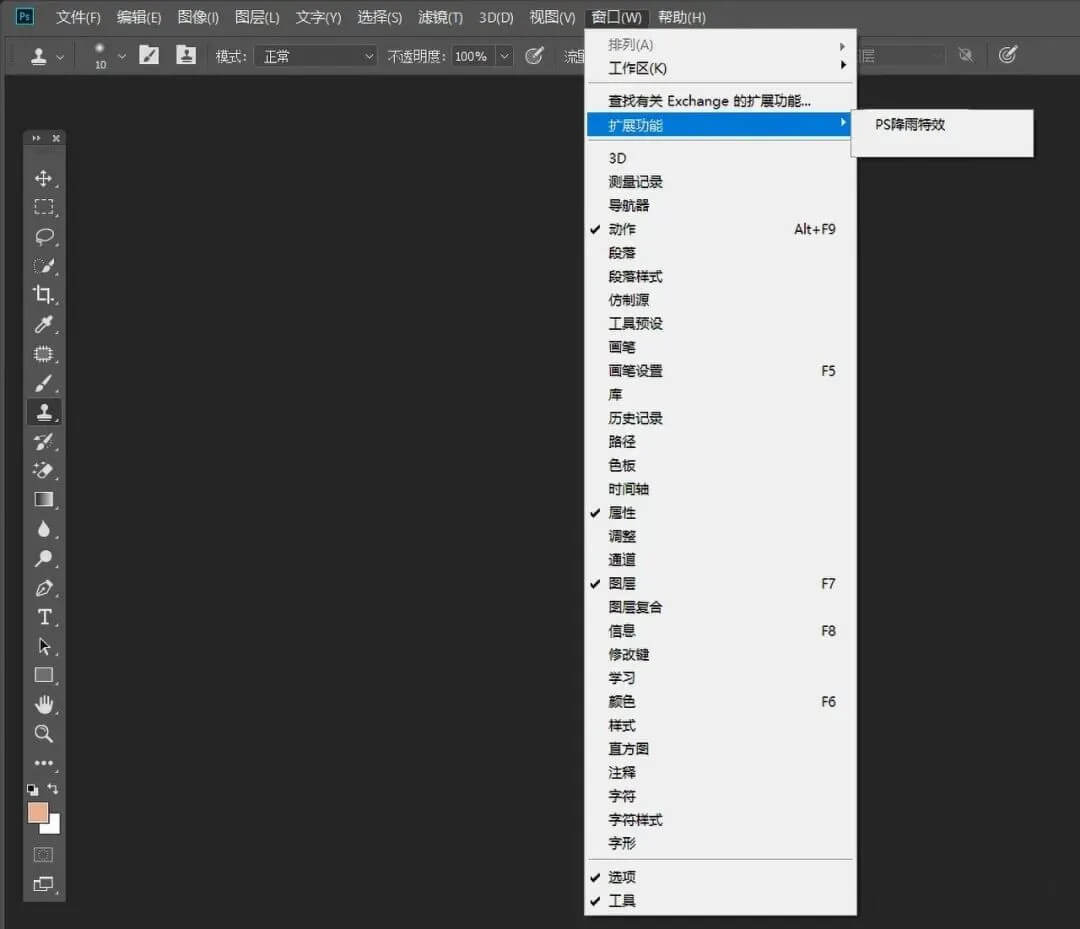Select the Gradient tool
1080x929 pixels.
[43, 499]
